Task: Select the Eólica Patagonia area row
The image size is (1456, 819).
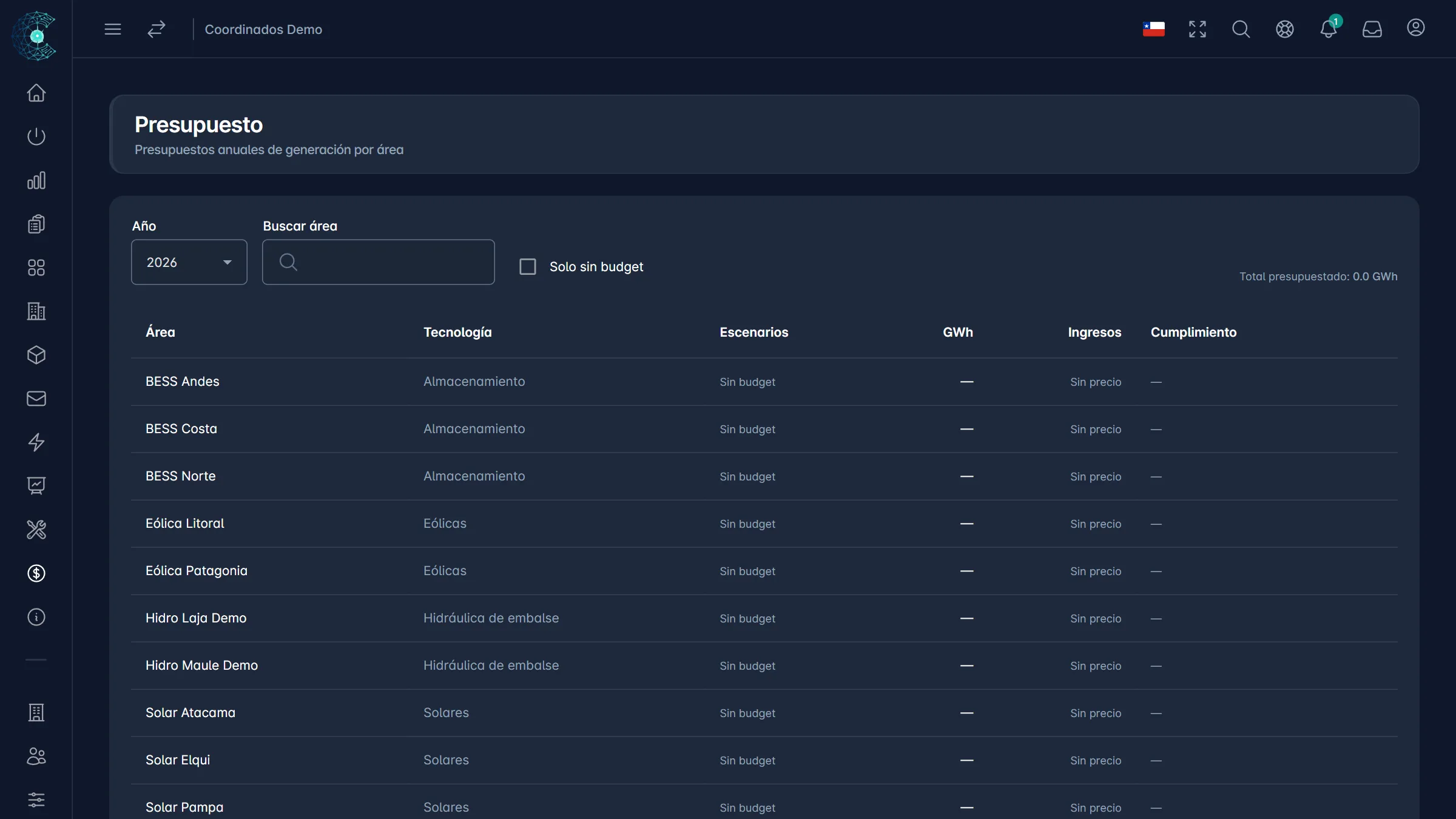Action: click(764, 571)
